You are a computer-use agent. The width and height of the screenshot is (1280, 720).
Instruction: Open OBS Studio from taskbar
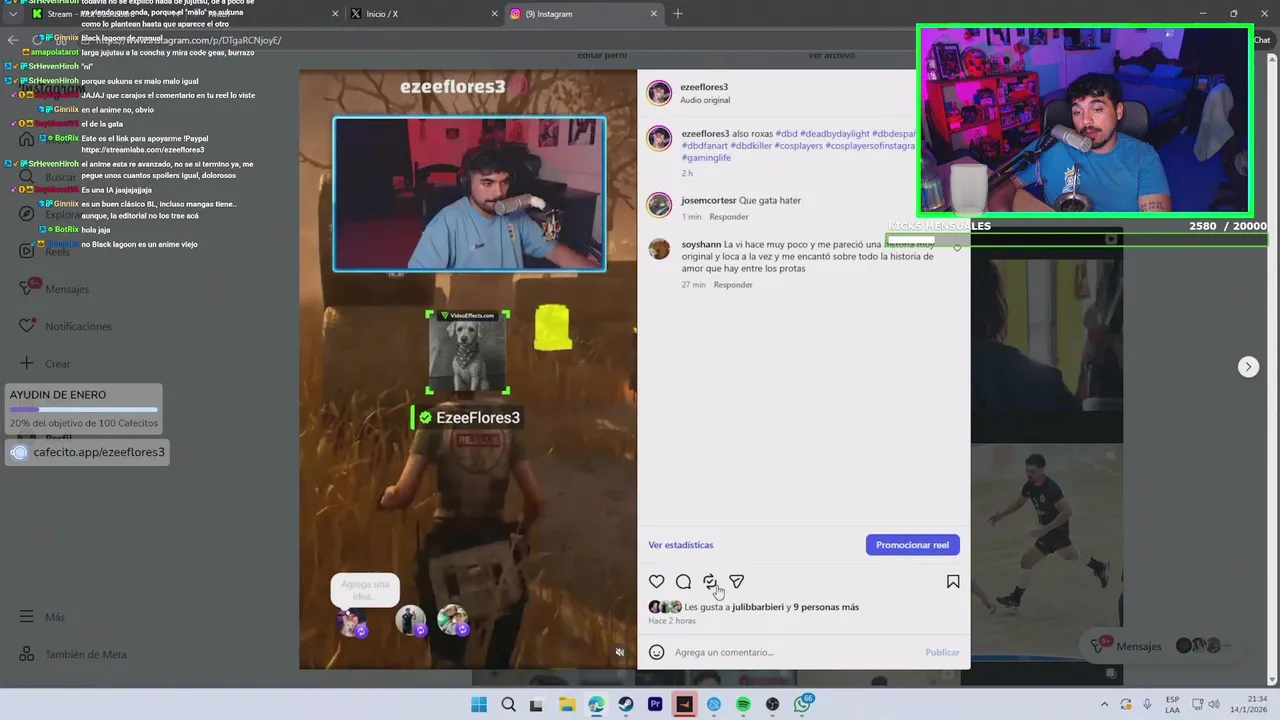point(773,705)
